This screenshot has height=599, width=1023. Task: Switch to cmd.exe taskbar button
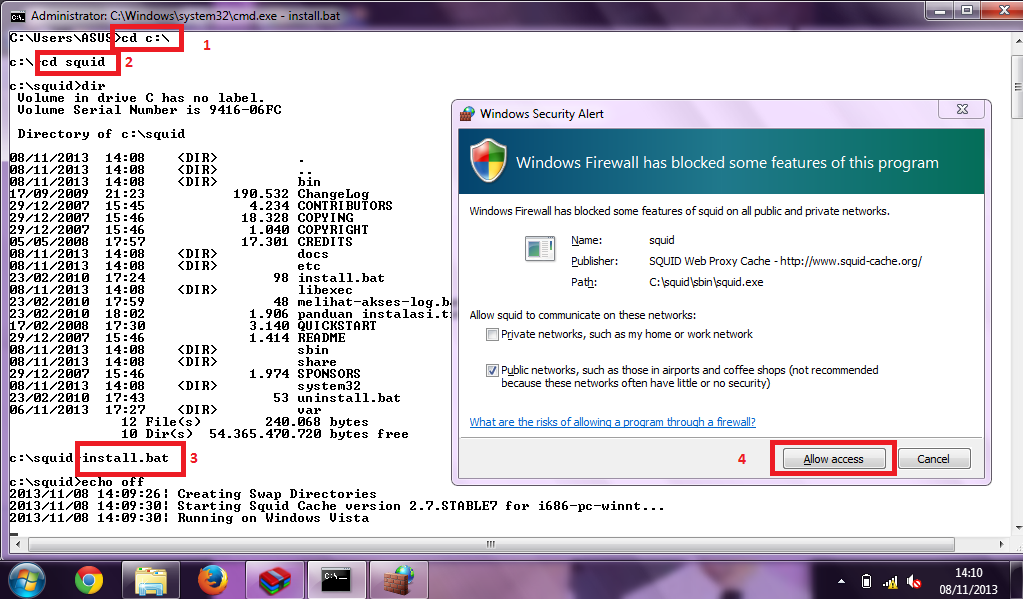pos(337,580)
